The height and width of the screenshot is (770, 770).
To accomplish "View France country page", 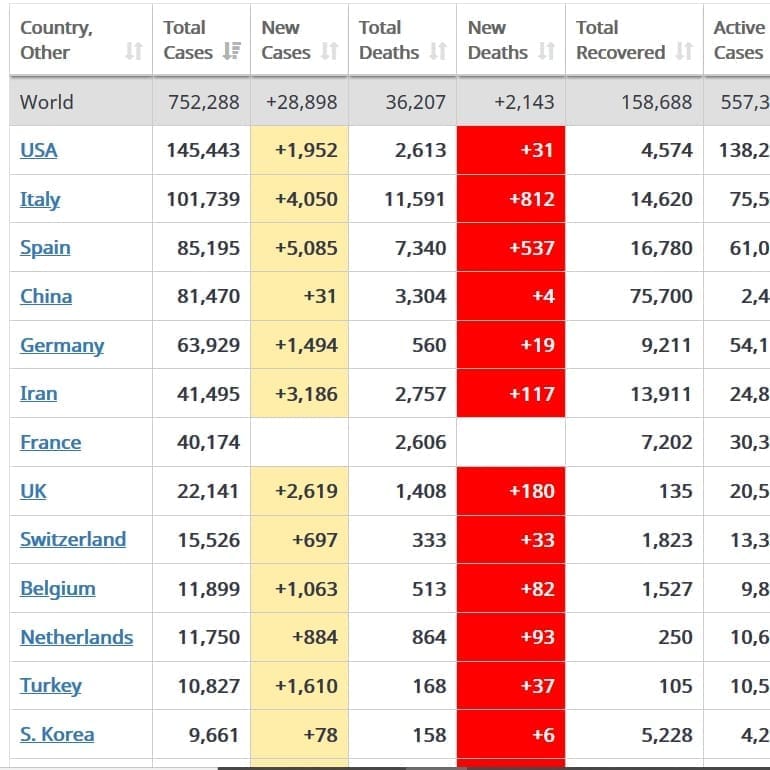I will coord(51,442).
